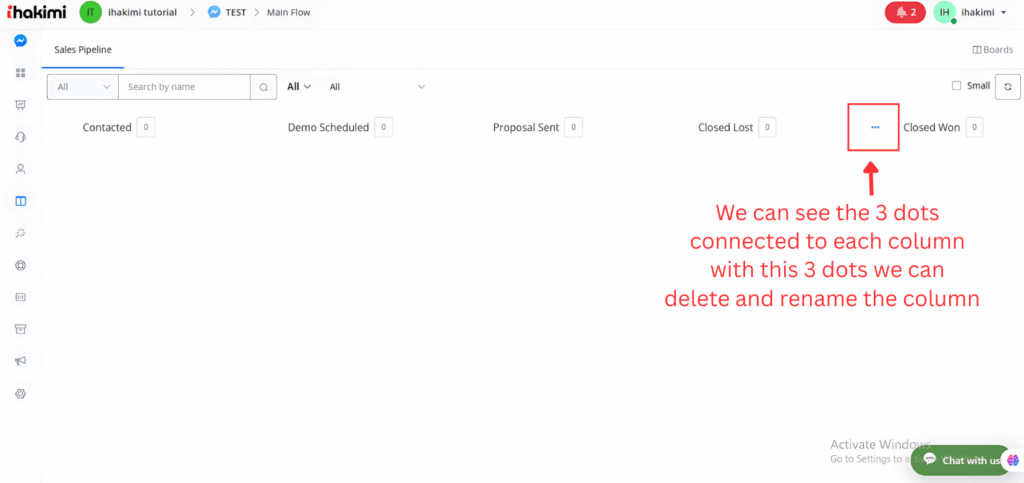Screen dimensions: 1024x483
Task: Click the headset support icon in sidebar
Action: (x=20, y=137)
